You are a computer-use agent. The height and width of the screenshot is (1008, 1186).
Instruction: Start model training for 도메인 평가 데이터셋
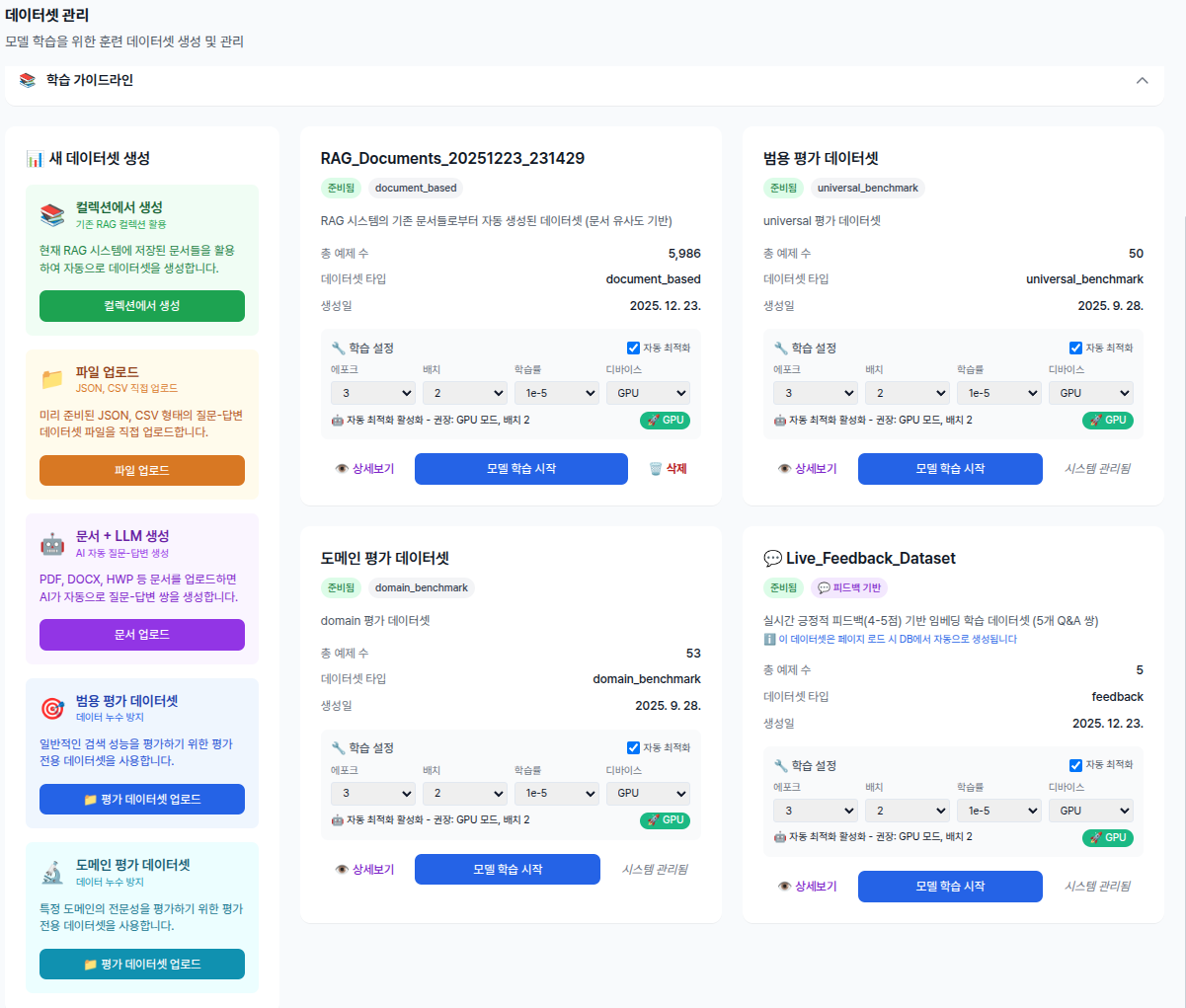[x=507, y=869]
